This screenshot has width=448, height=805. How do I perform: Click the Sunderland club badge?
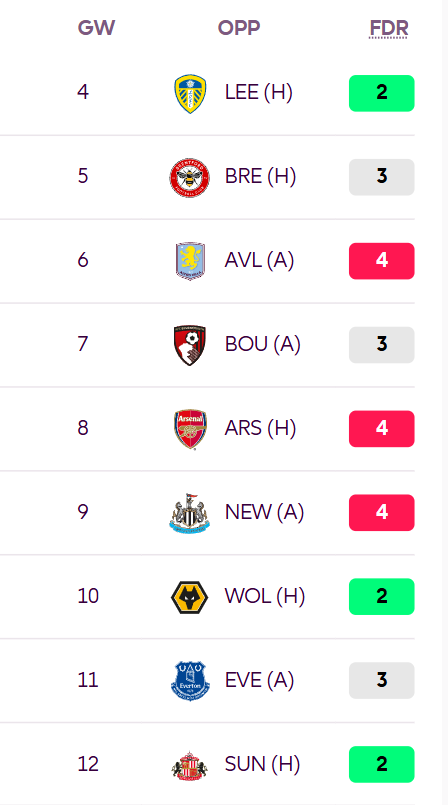tap(190, 765)
